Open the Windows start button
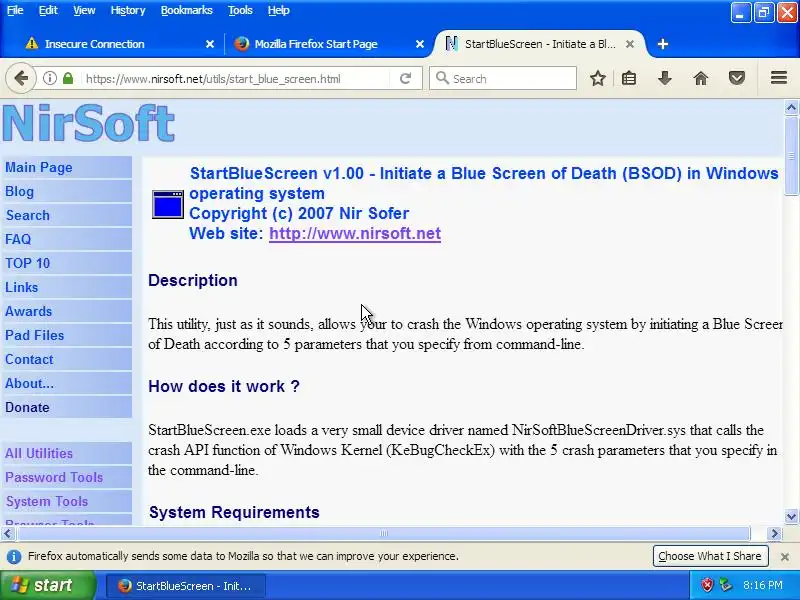This screenshot has width=800, height=600. point(47,585)
